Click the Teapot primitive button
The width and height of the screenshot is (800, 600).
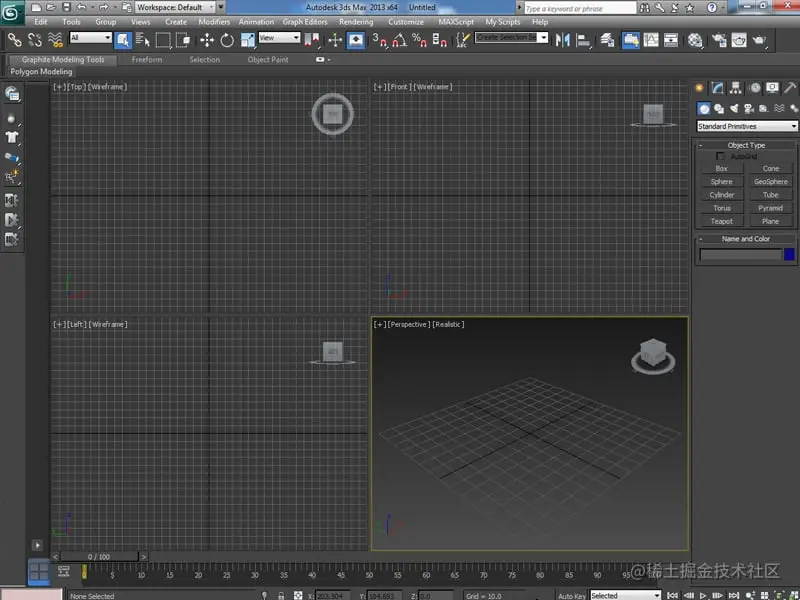pyautogui.click(x=721, y=220)
